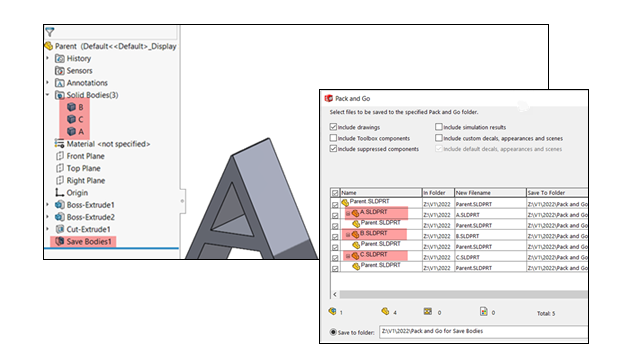640x360 pixels.
Task: Expand the History folder node
Action: (x=47, y=58)
